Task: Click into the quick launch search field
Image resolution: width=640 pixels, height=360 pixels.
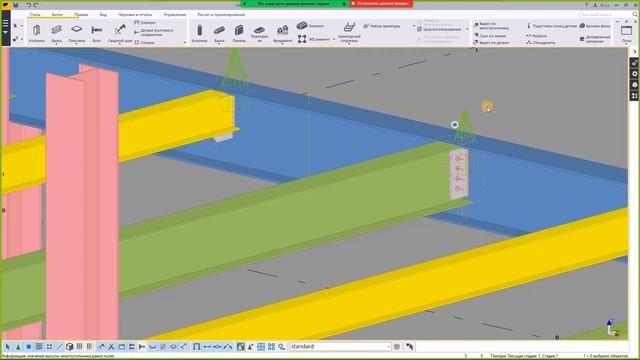Action: point(605,14)
